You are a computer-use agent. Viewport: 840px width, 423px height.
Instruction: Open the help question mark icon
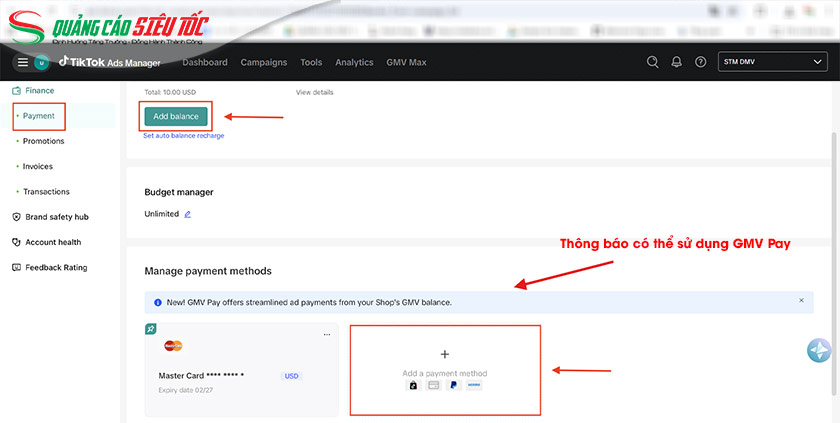tap(700, 62)
